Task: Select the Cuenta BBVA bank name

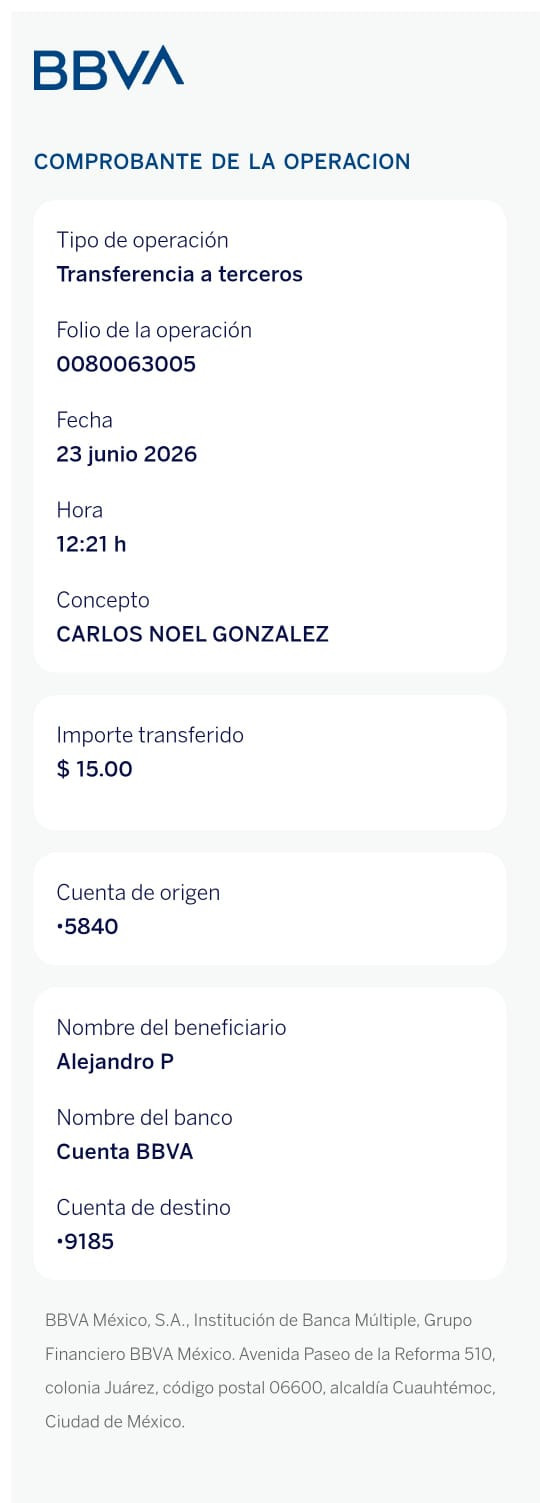Action: pyautogui.click(x=125, y=1152)
